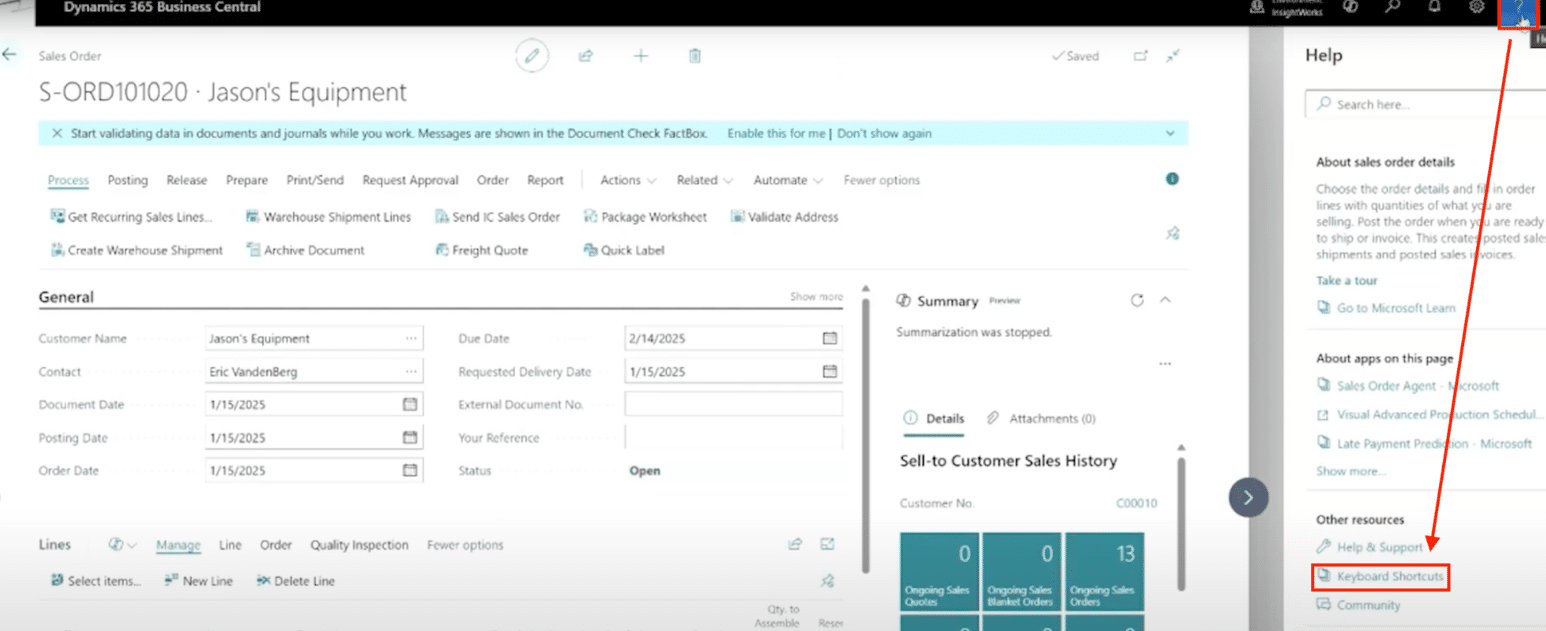Click the back arrow icon
The width and height of the screenshot is (1546, 631).
tap(10, 55)
